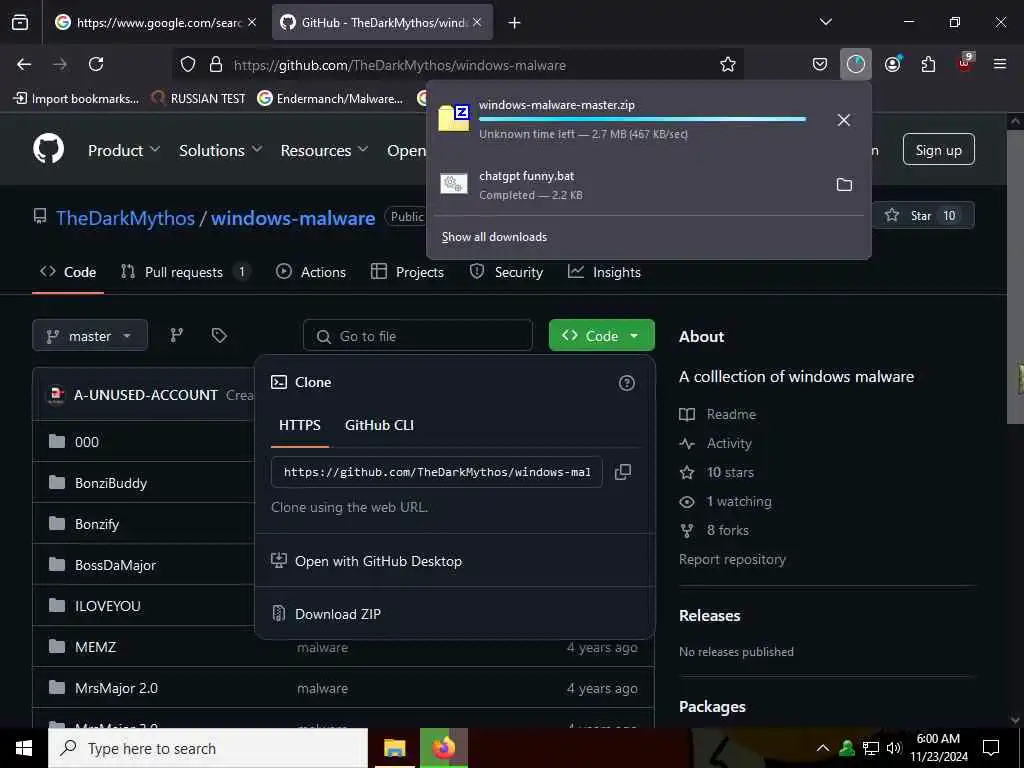Open the Firefox View workspace icon
The width and height of the screenshot is (1024, 768).
point(20,22)
